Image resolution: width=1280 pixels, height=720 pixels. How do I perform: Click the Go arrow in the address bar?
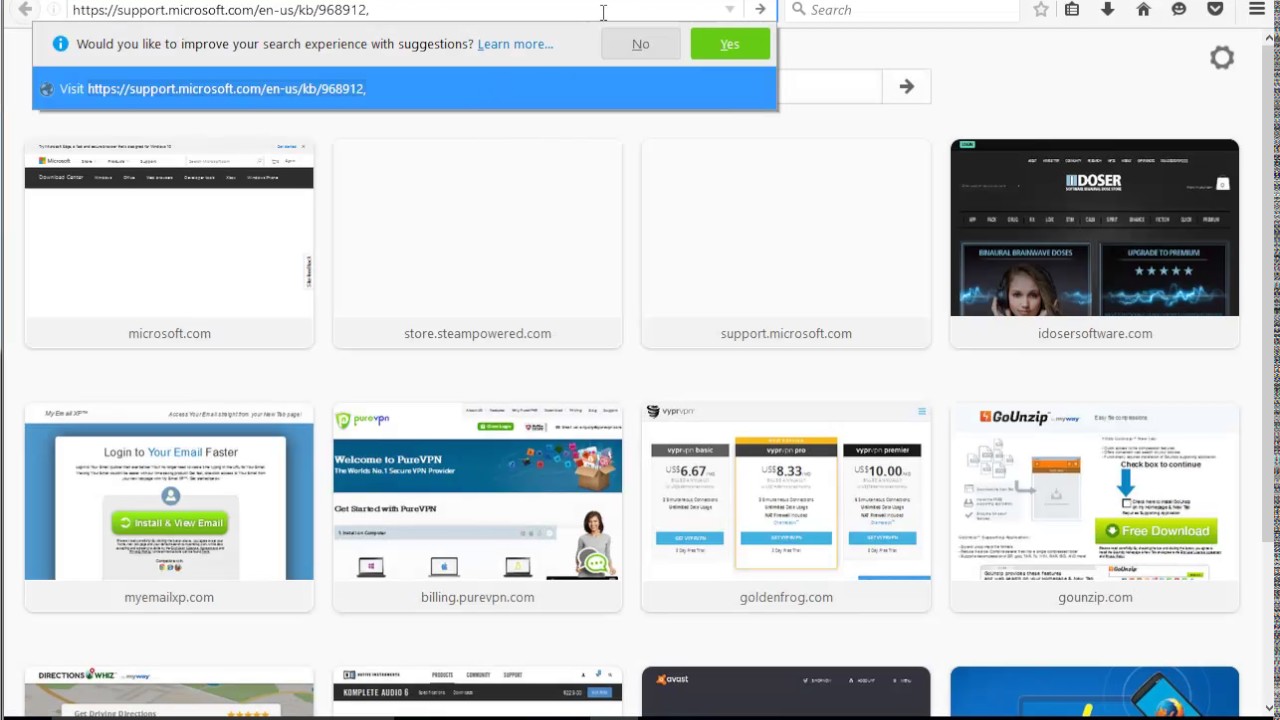tap(760, 9)
